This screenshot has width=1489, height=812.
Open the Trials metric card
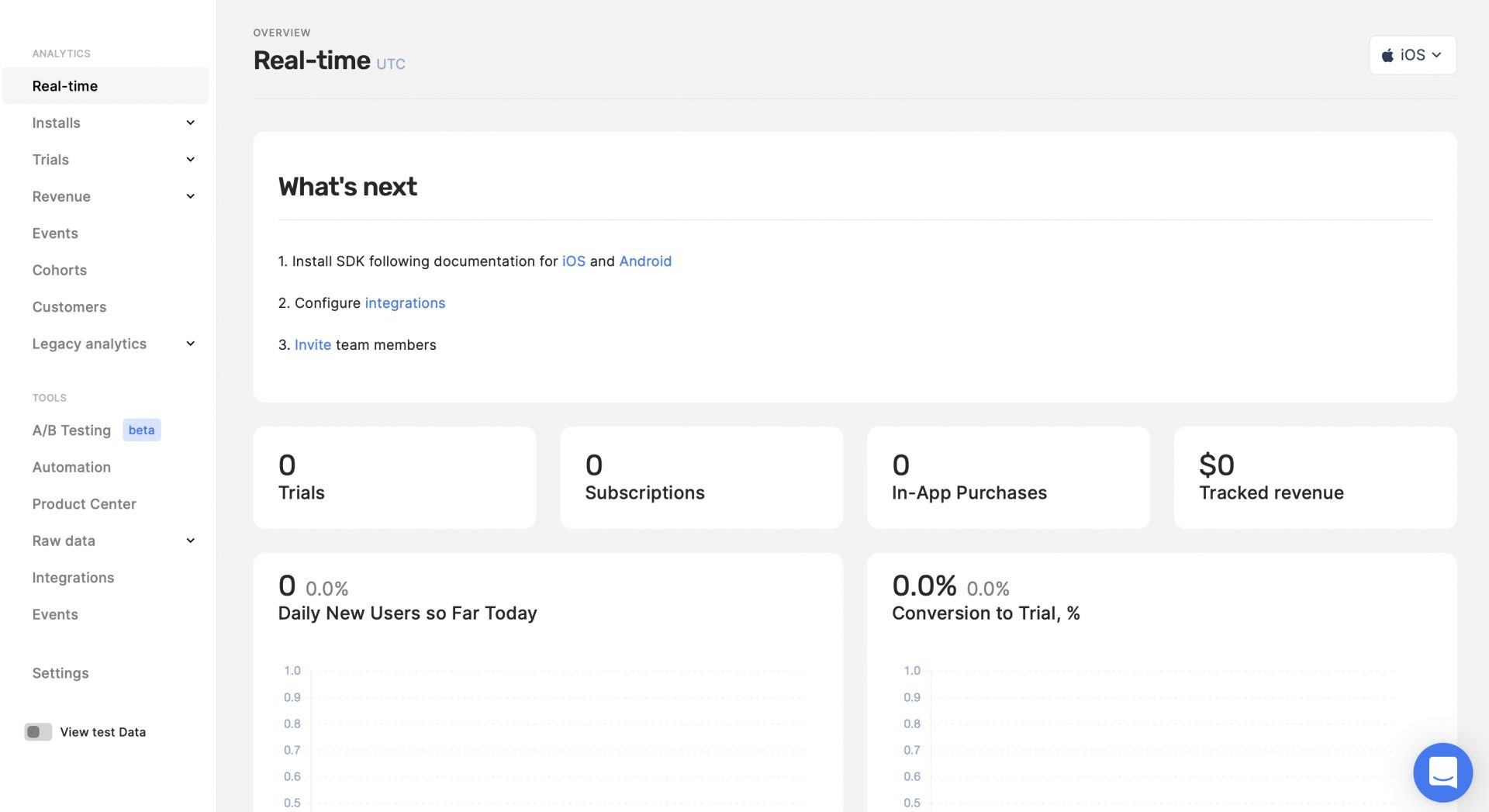394,477
